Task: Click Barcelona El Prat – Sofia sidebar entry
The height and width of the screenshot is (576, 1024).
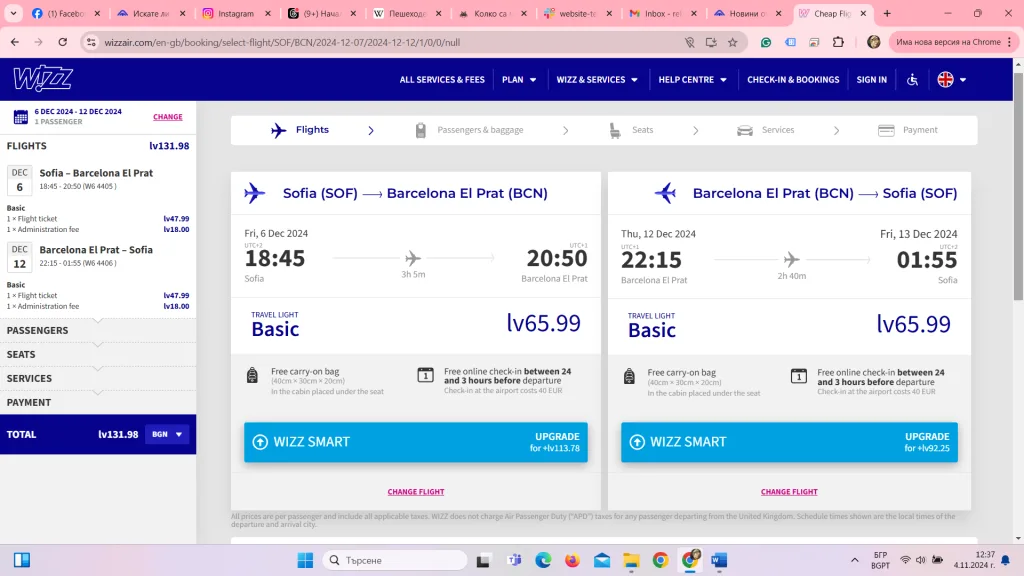Action: tap(96, 250)
